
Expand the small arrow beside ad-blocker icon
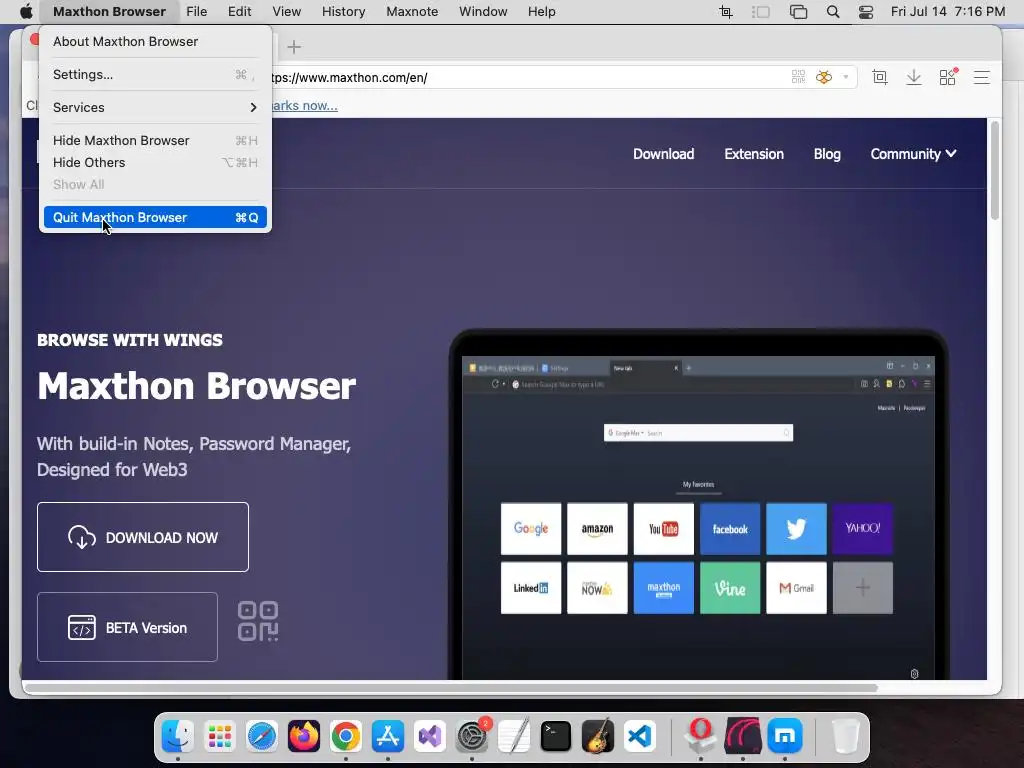(846, 77)
